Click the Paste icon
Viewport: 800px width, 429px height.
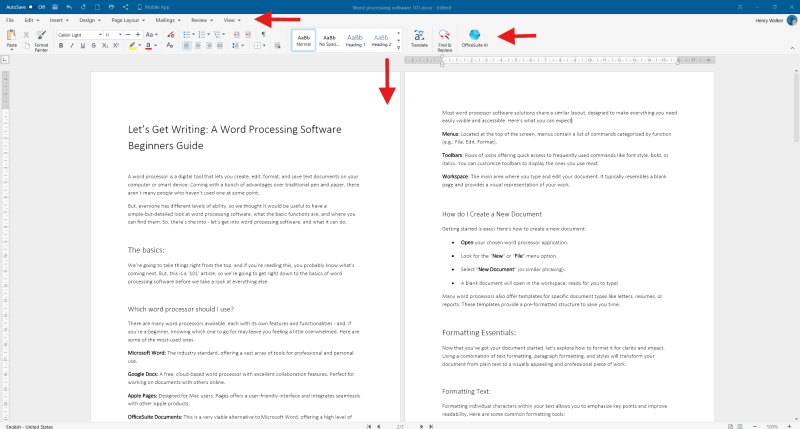[x=11, y=38]
